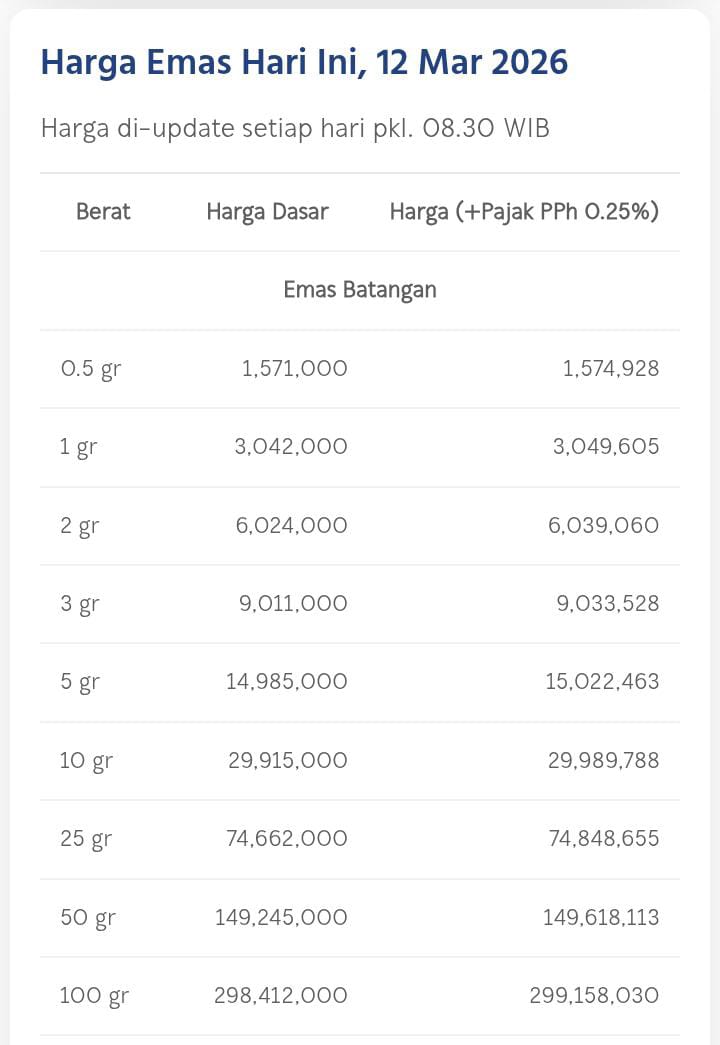Select the 0.5 gr weight cell
Image resolution: width=720 pixels, height=1045 pixels.
[90, 368]
